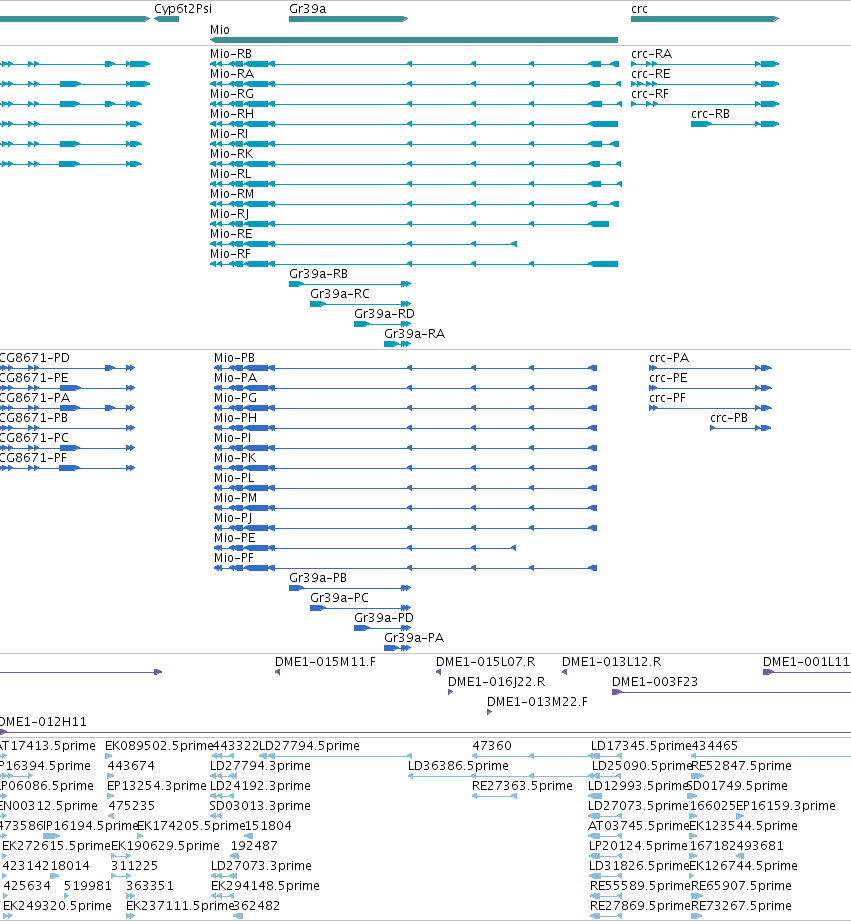Click the crc-PA protein label
Viewport: 851px width, 921px height.
pos(669,358)
